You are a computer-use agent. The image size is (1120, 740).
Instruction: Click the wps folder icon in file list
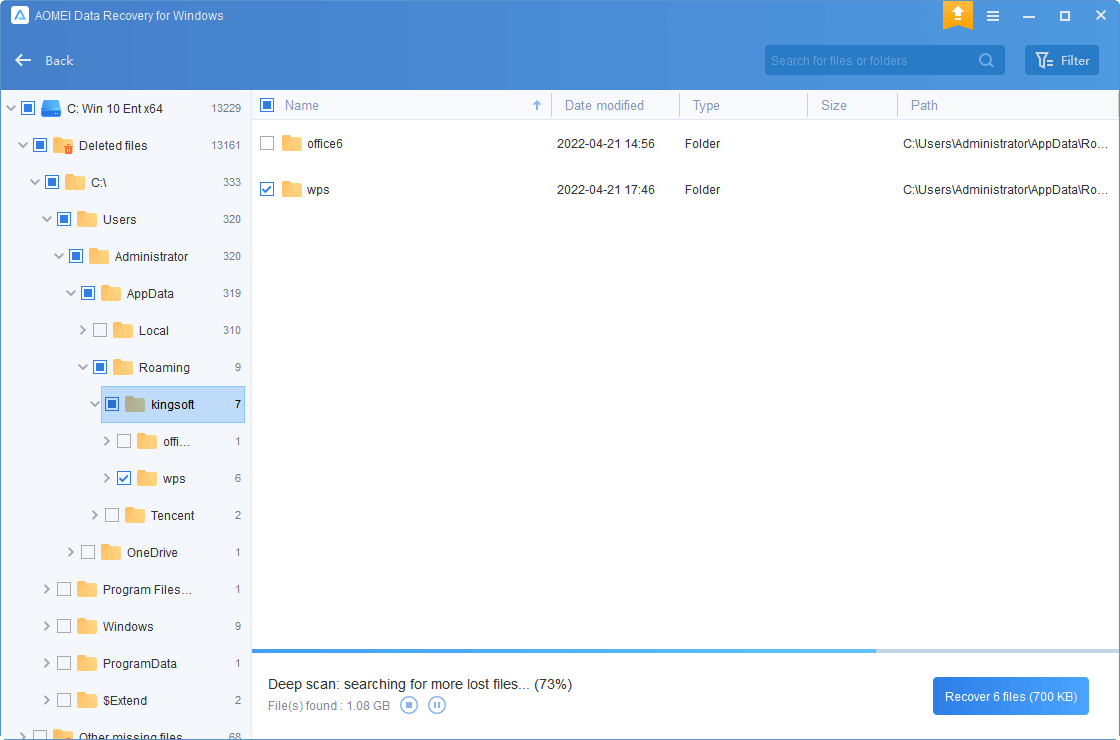tap(291, 189)
